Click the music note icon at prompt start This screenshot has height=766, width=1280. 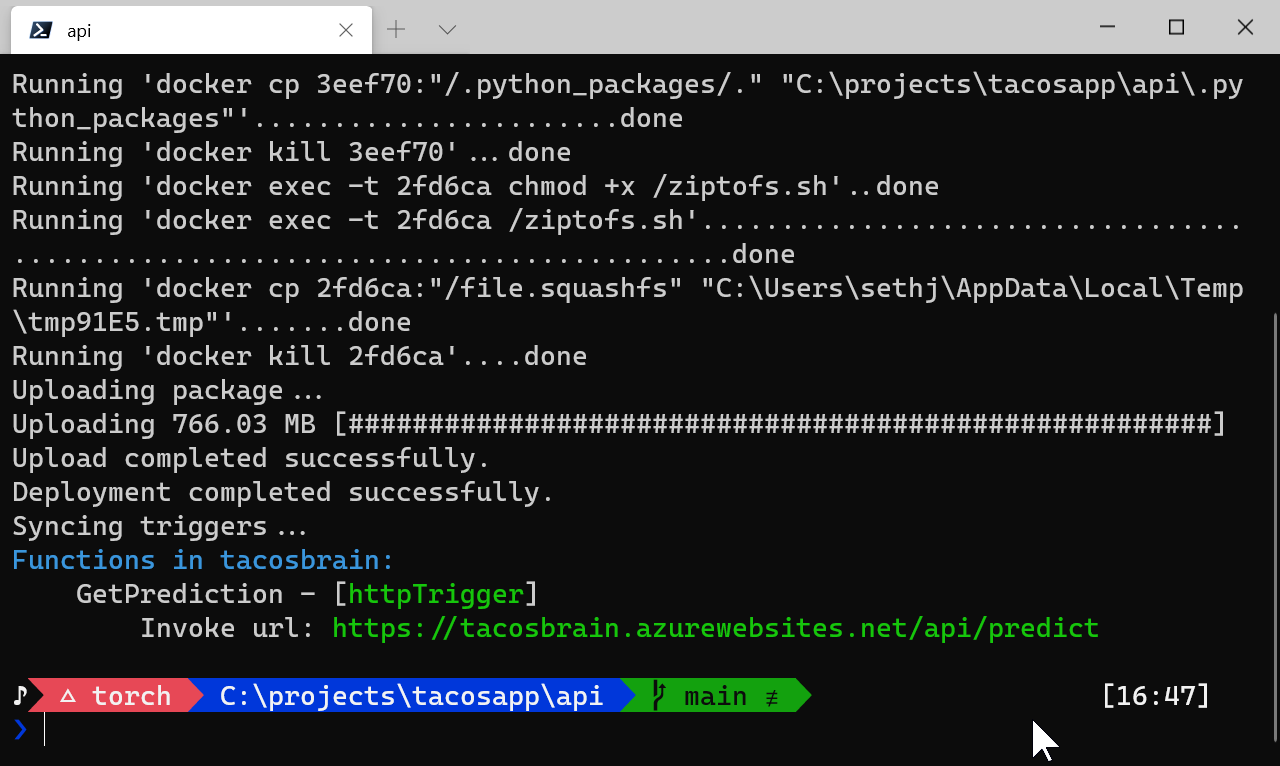[20, 695]
